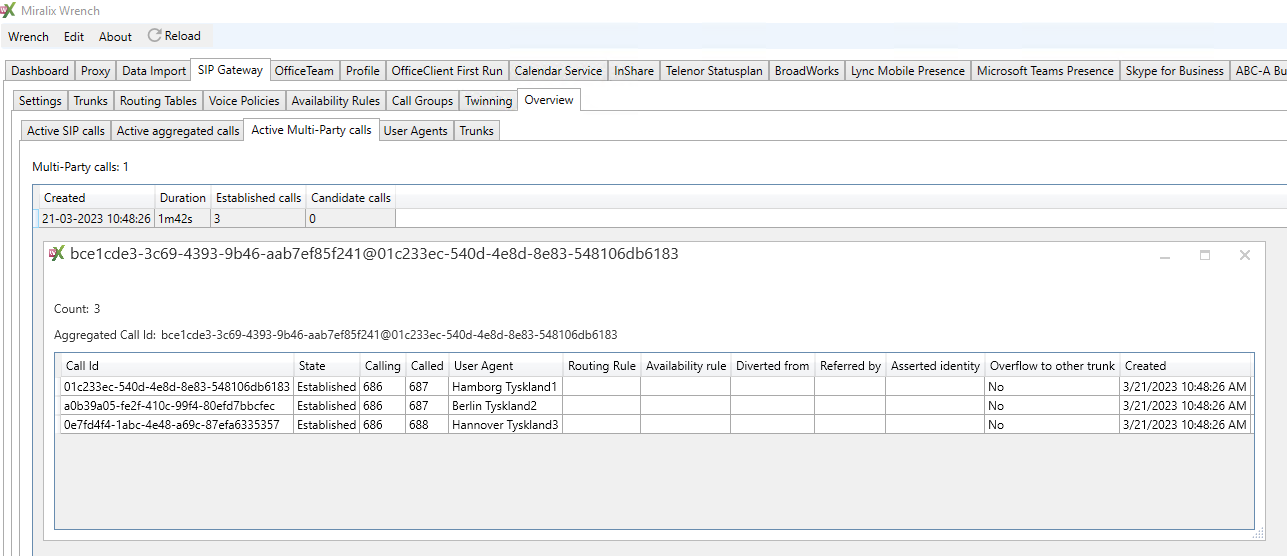
Task: Open the About menu
Action: pyautogui.click(x=115, y=36)
